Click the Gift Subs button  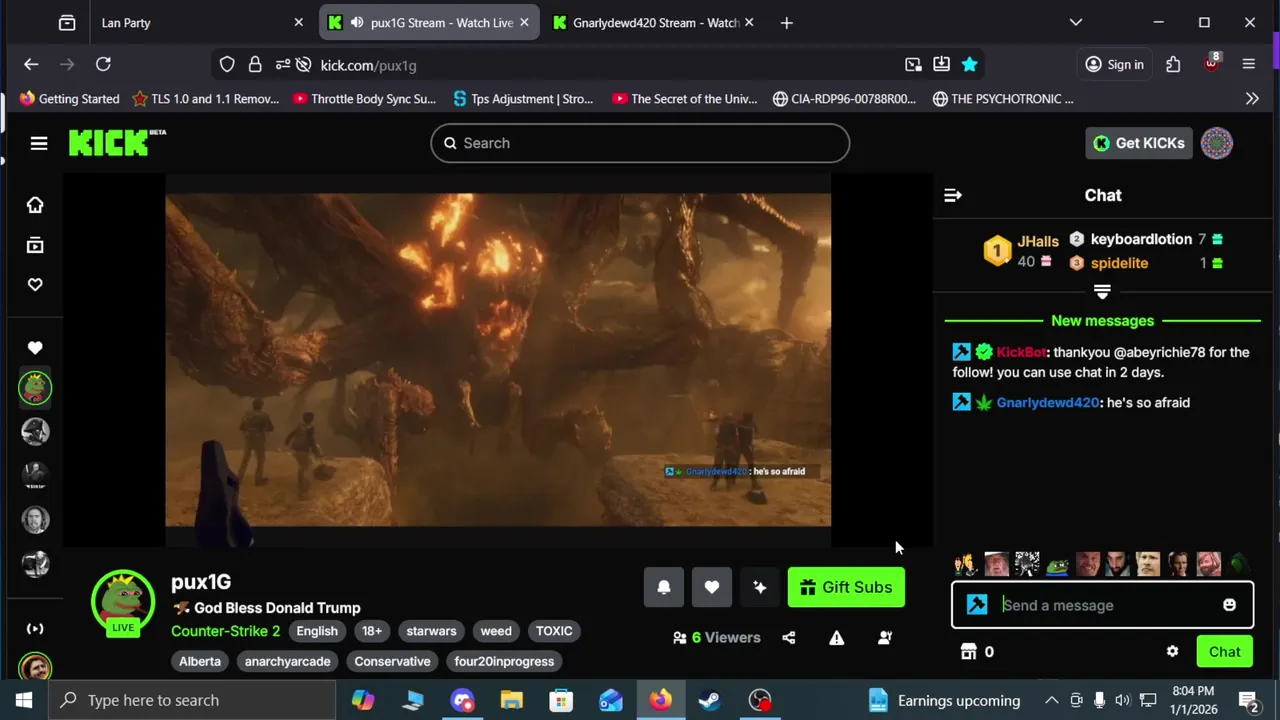(x=846, y=587)
